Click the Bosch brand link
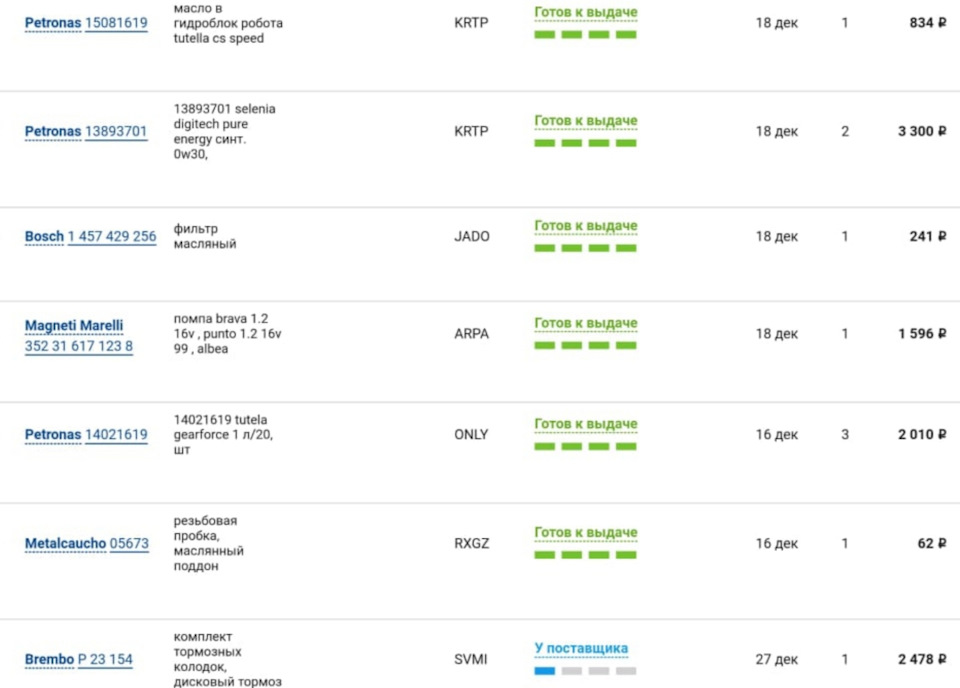This screenshot has width=960, height=688. 44,237
